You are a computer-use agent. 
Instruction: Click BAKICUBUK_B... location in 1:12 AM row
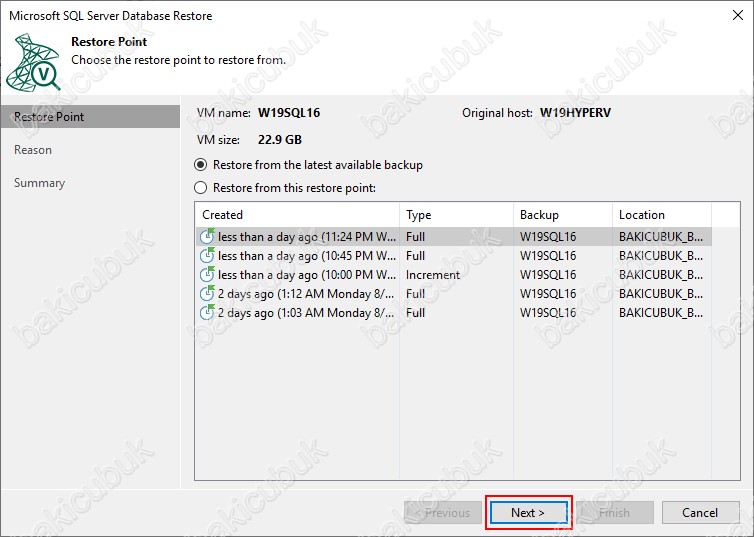(661, 294)
